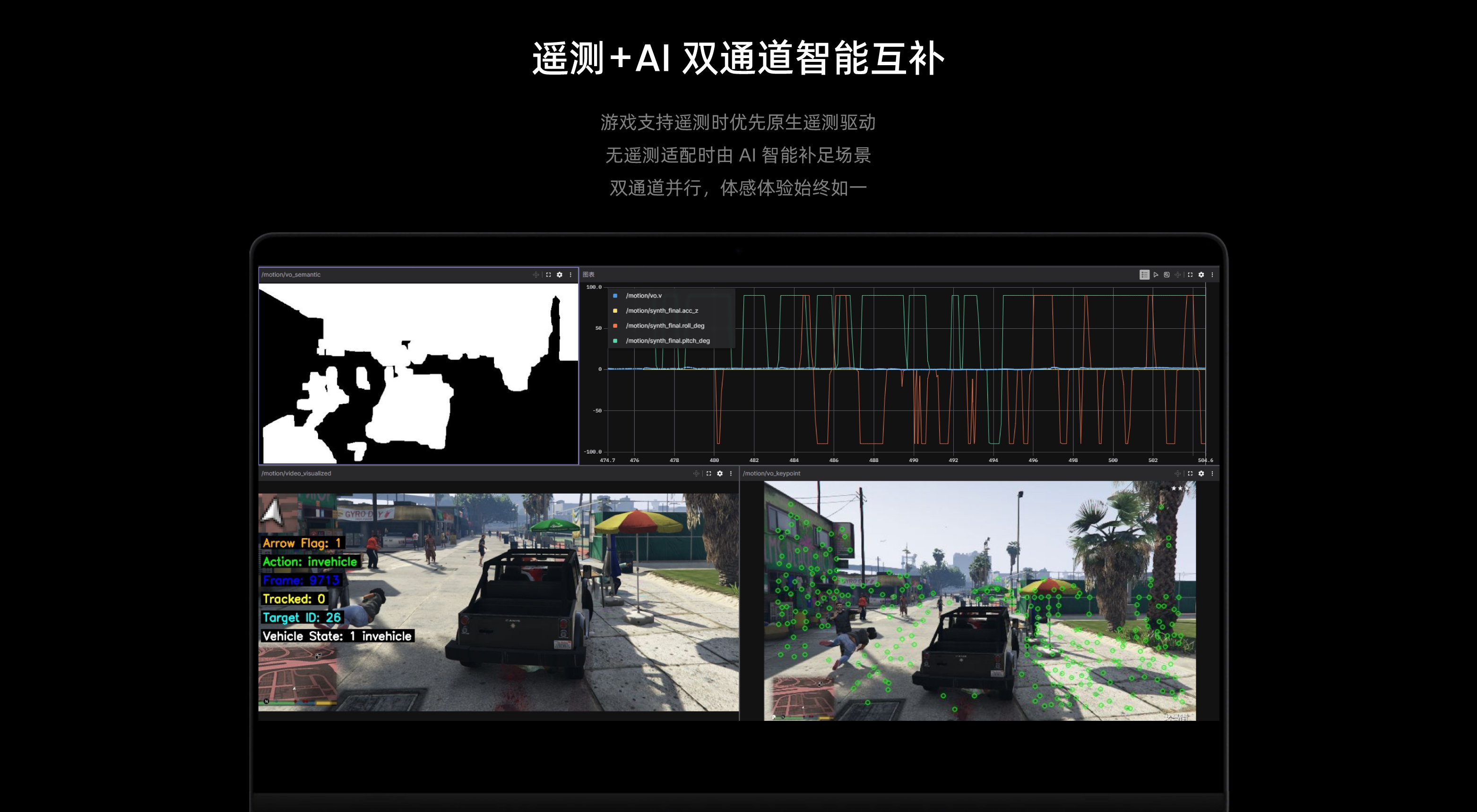Click the semantic mask image in vo_semantic
Image resolution: width=1477 pixels, height=812 pixels.
click(419, 374)
